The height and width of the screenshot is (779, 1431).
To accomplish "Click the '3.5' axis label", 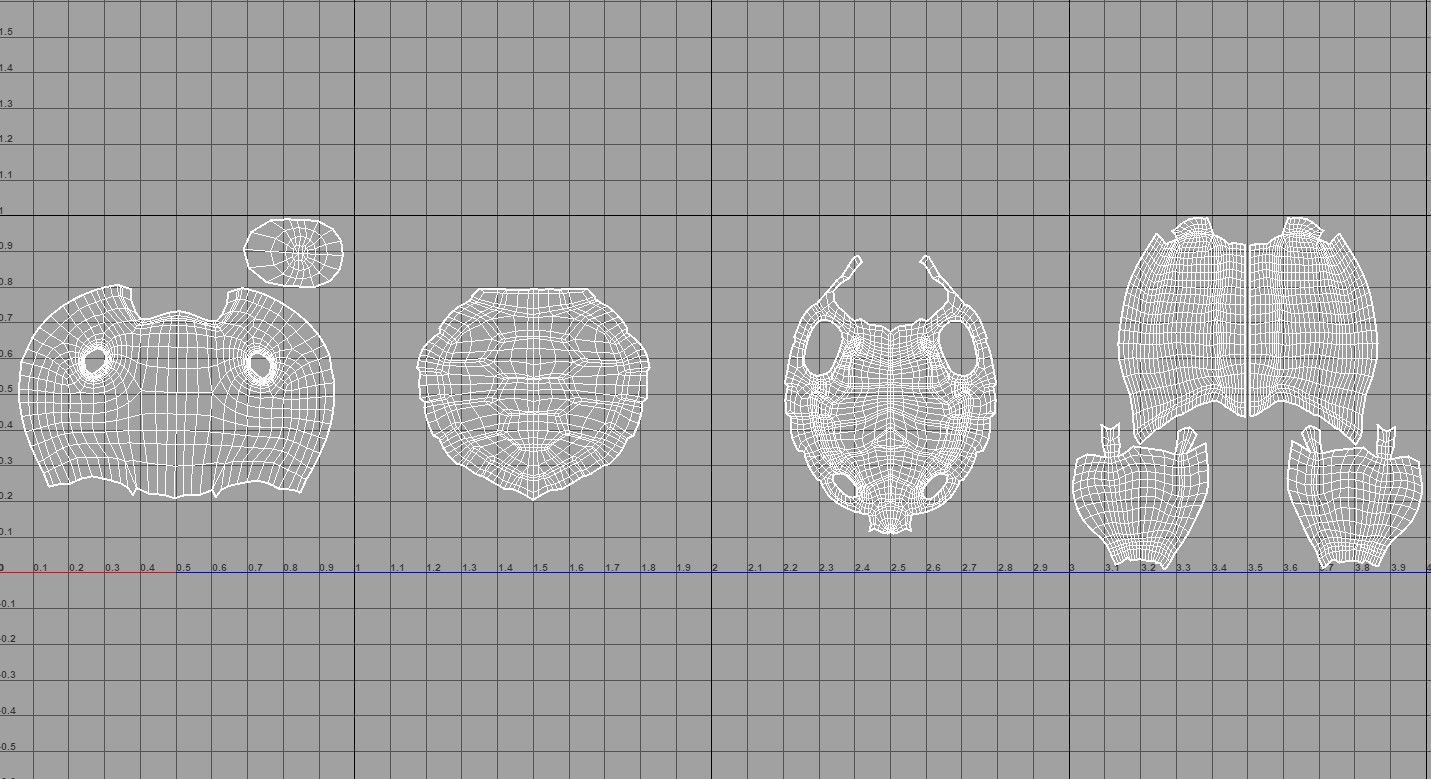I will click(x=1254, y=568).
